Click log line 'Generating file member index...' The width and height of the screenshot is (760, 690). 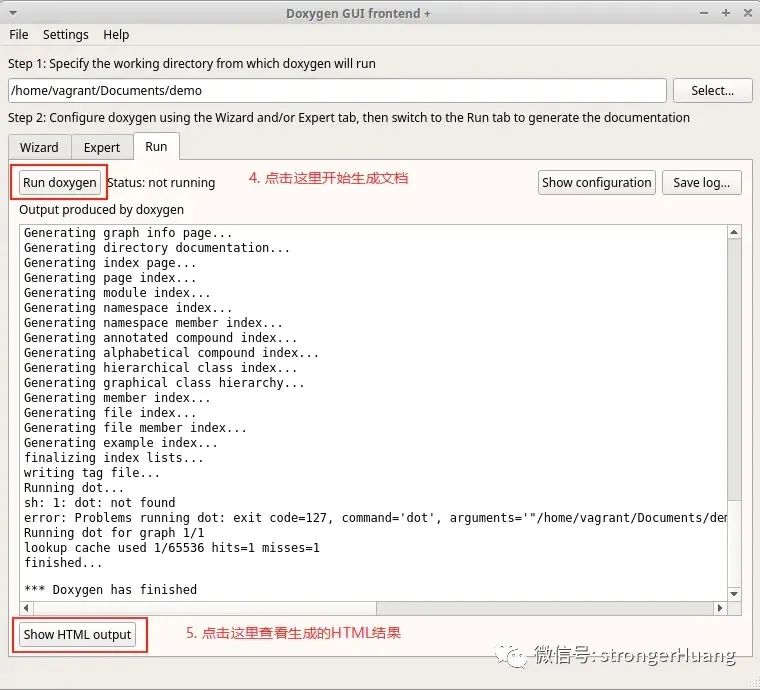pos(135,428)
